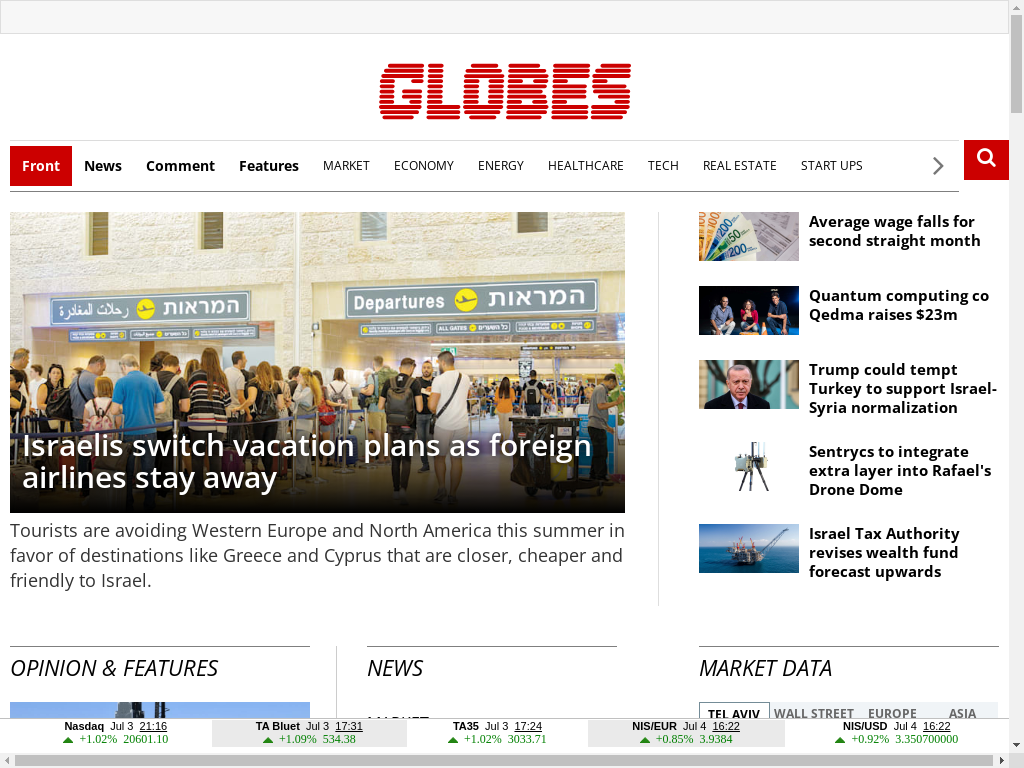Screen dimensions: 1024x768
Task: Open 'Average wage falls for second straight month'
Action: [894, 231]
